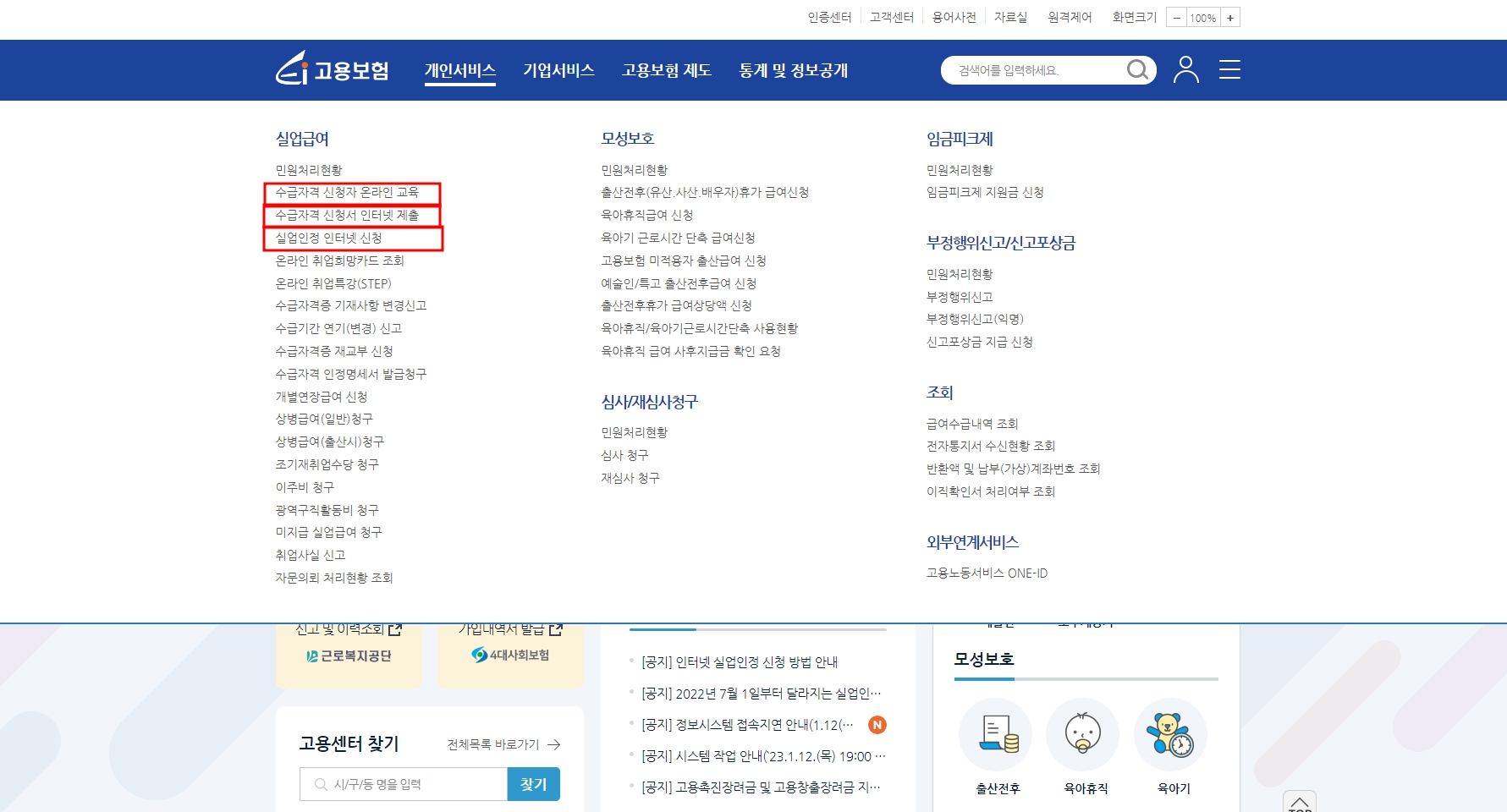
Task: Open 고용노동서비스 ONE-ID
Action: click(987, 573)
